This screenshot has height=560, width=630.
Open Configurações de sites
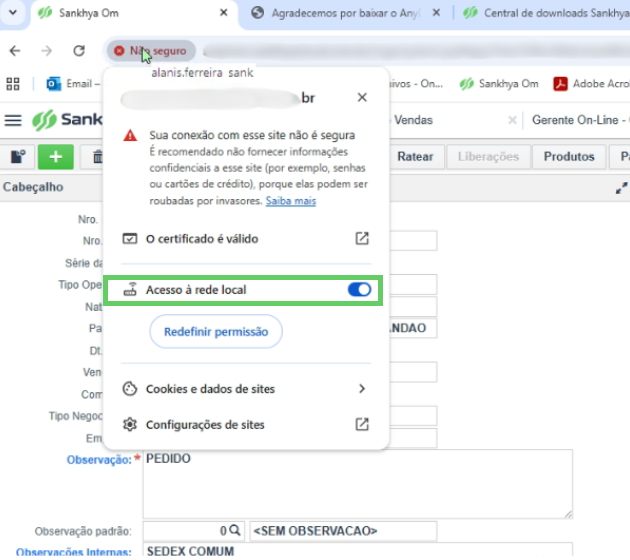[x=245, y=425]
